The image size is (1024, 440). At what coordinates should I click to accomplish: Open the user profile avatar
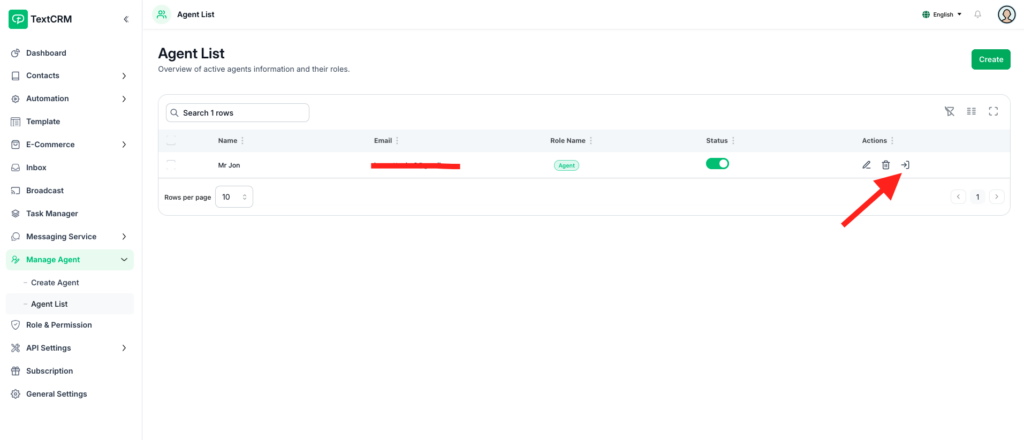pos(1006,14)
